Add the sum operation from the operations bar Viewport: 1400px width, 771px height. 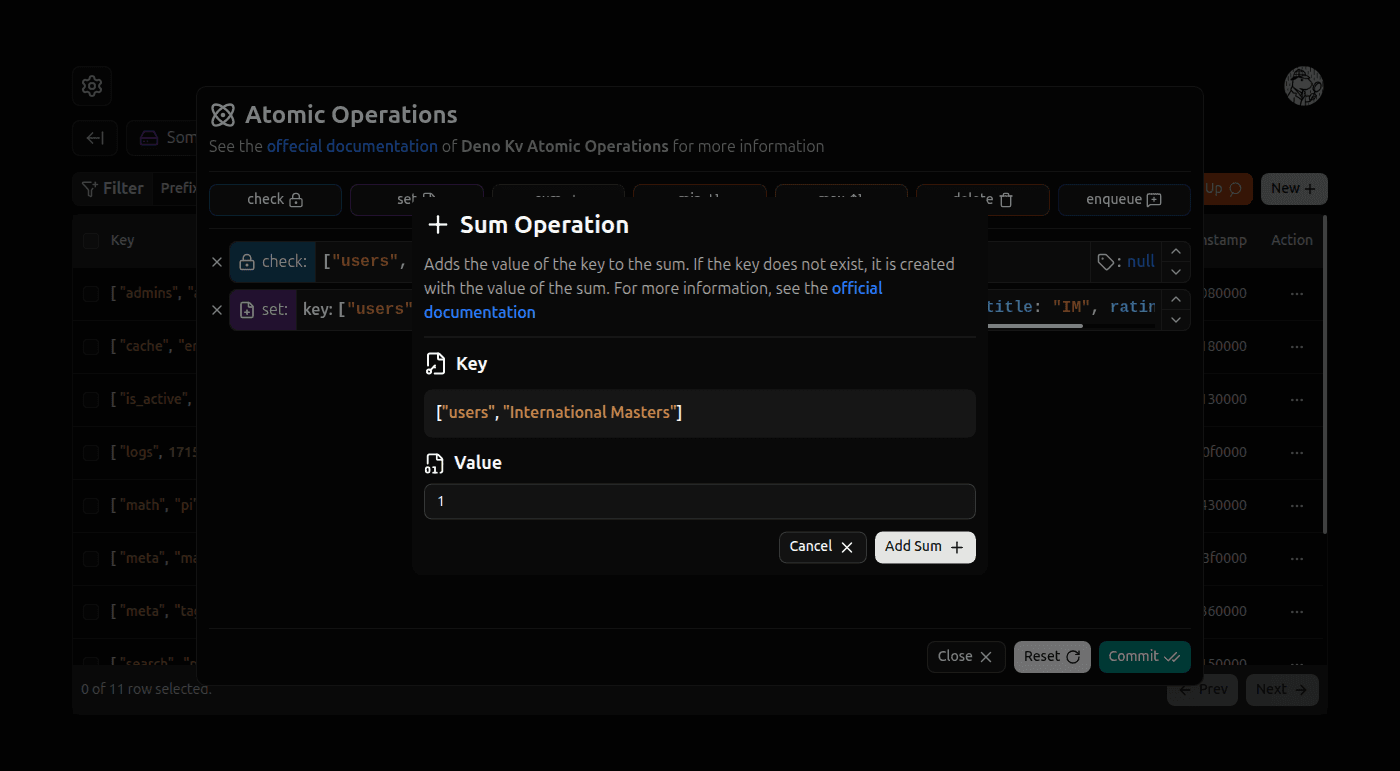coord(558,199)
